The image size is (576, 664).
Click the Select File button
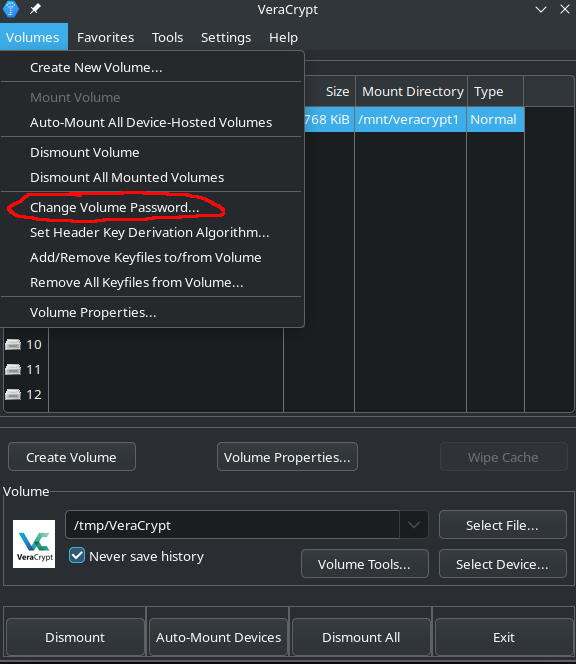(x=503, y=525)
